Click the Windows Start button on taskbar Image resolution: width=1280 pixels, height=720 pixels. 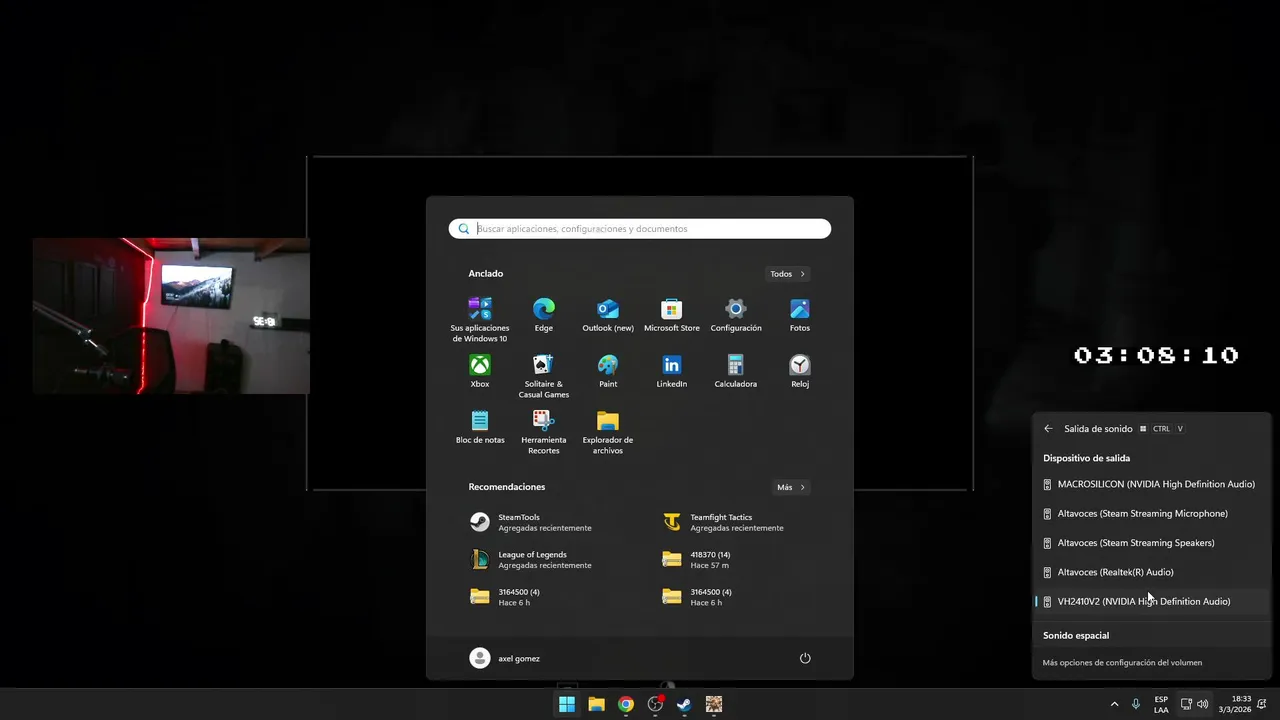point(567,704)
